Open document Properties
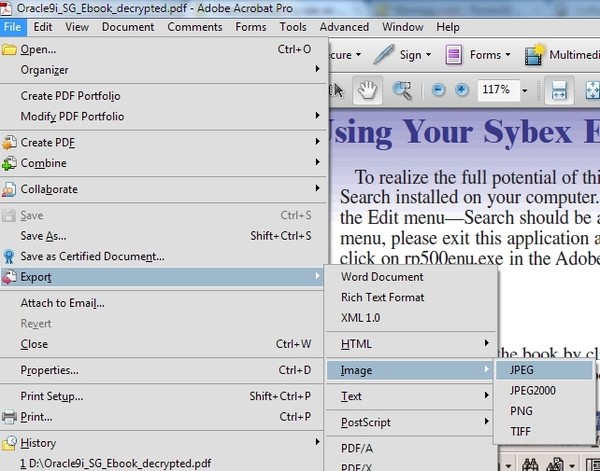The width and height of the screenshot is (600, 471). tap(163, 370)
